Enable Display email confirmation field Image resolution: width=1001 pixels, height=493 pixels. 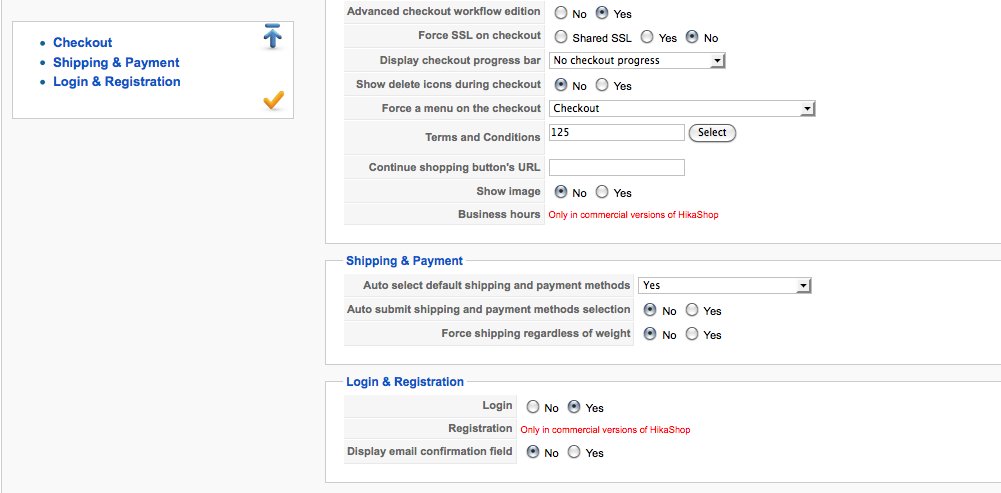pyautogui.click(x=574, y=452)
